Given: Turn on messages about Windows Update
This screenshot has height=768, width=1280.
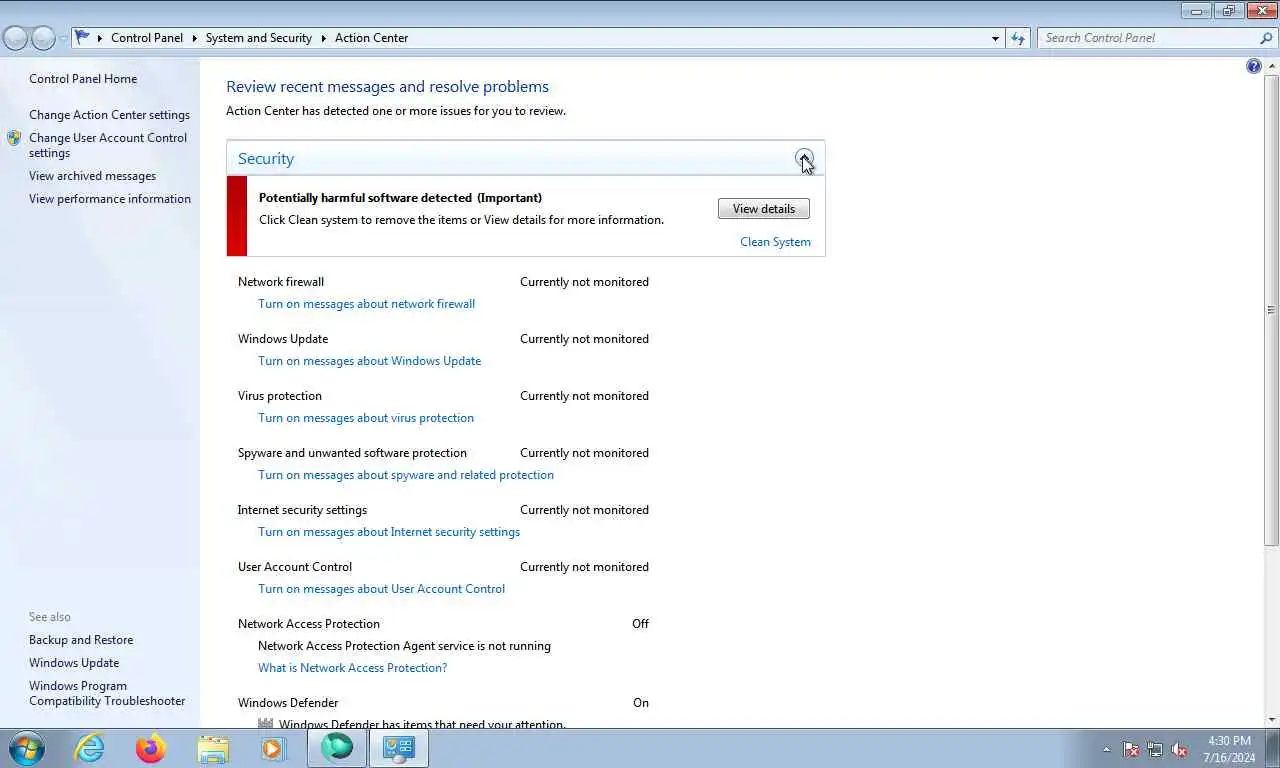Looking at the screenshot, I should (x=369, y=361).
